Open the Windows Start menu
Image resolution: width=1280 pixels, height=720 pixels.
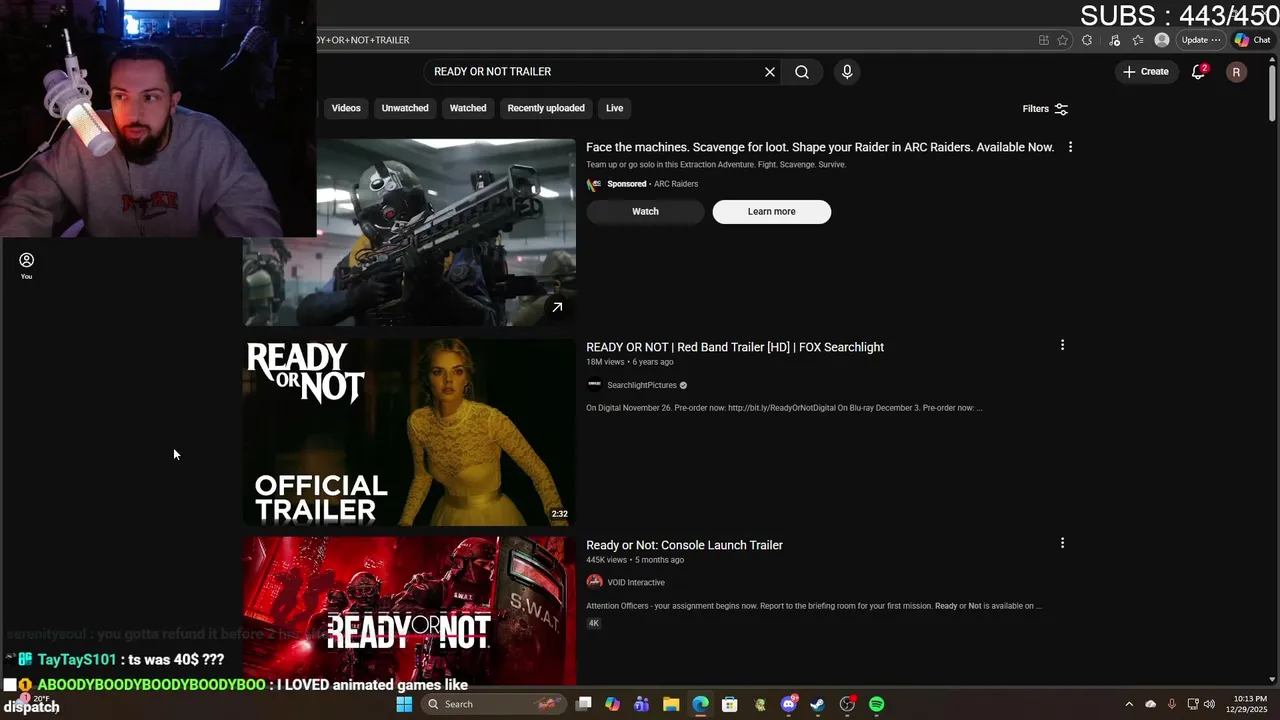point(404,704)
